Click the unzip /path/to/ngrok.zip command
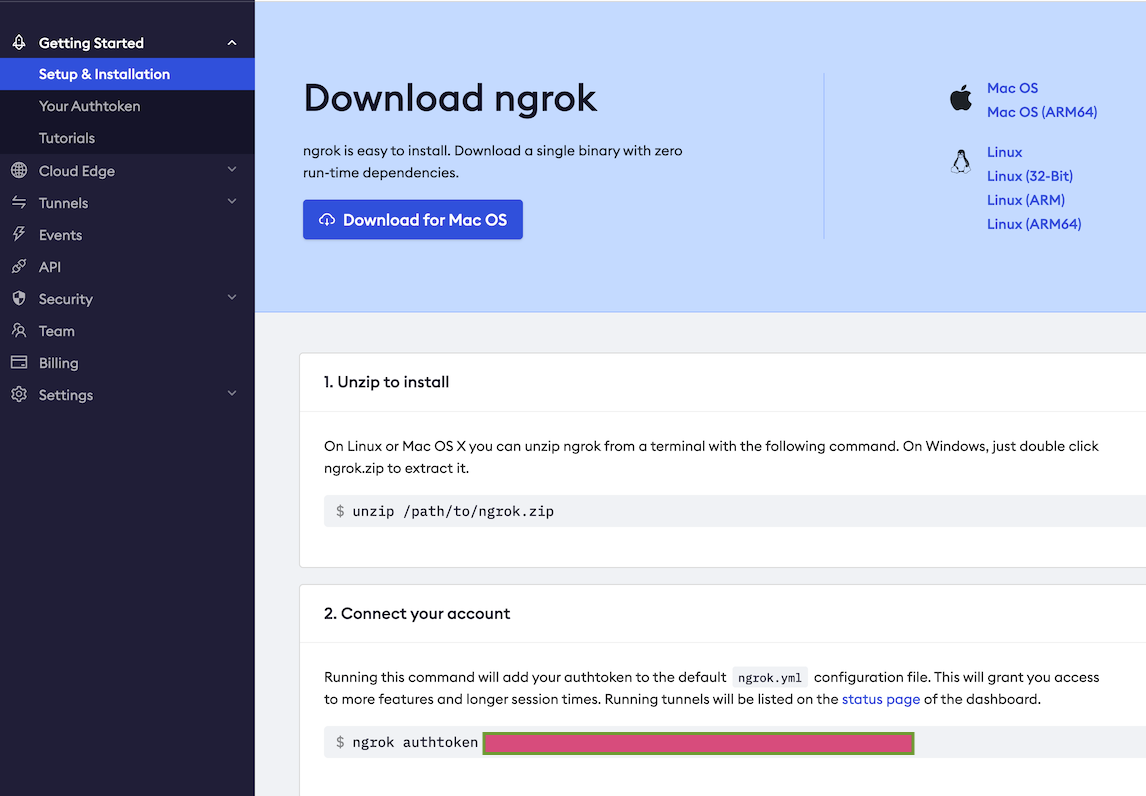This screenshot has height=796, width=1146. [453, 511]
